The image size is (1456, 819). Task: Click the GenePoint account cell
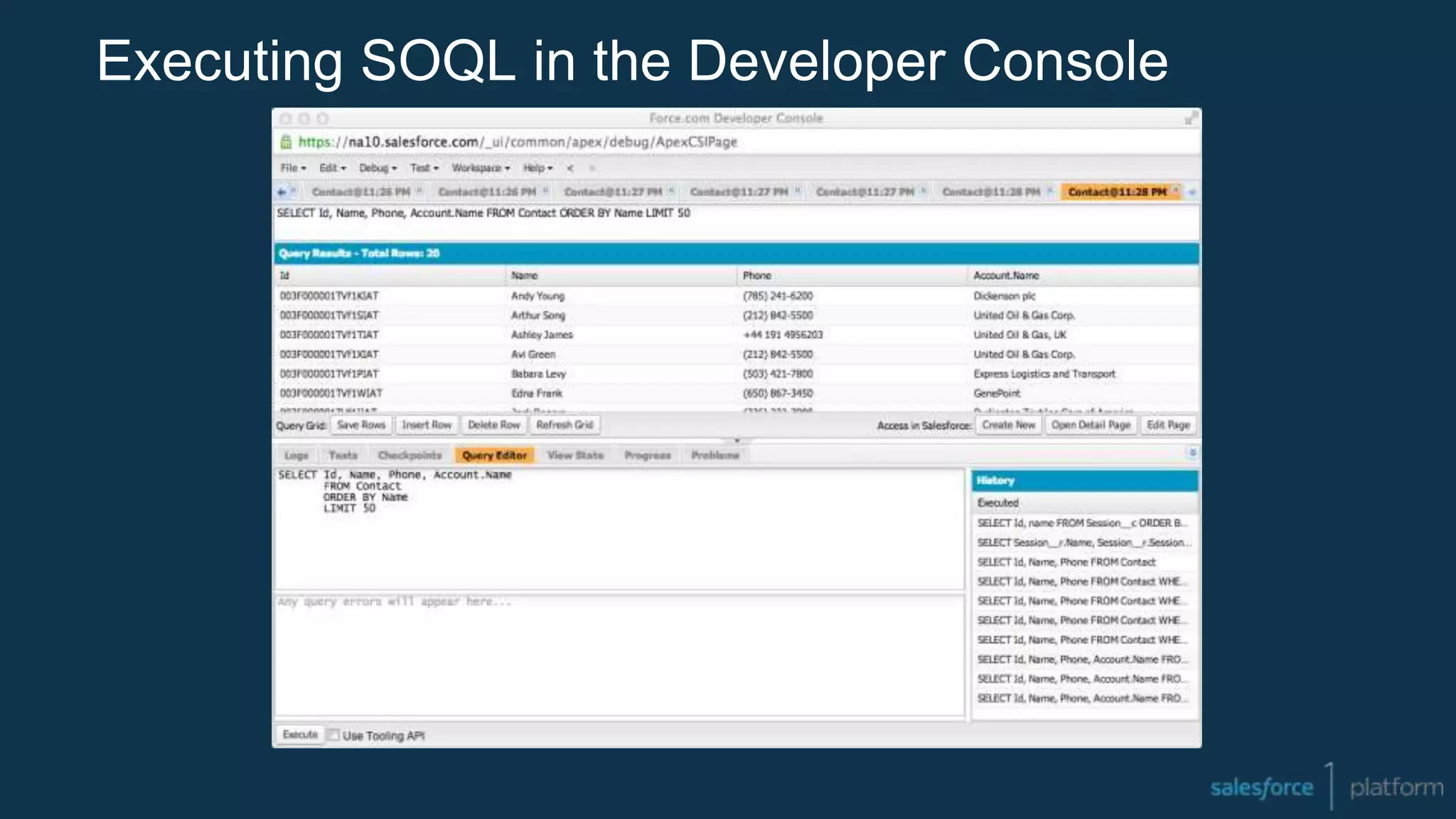997,393
